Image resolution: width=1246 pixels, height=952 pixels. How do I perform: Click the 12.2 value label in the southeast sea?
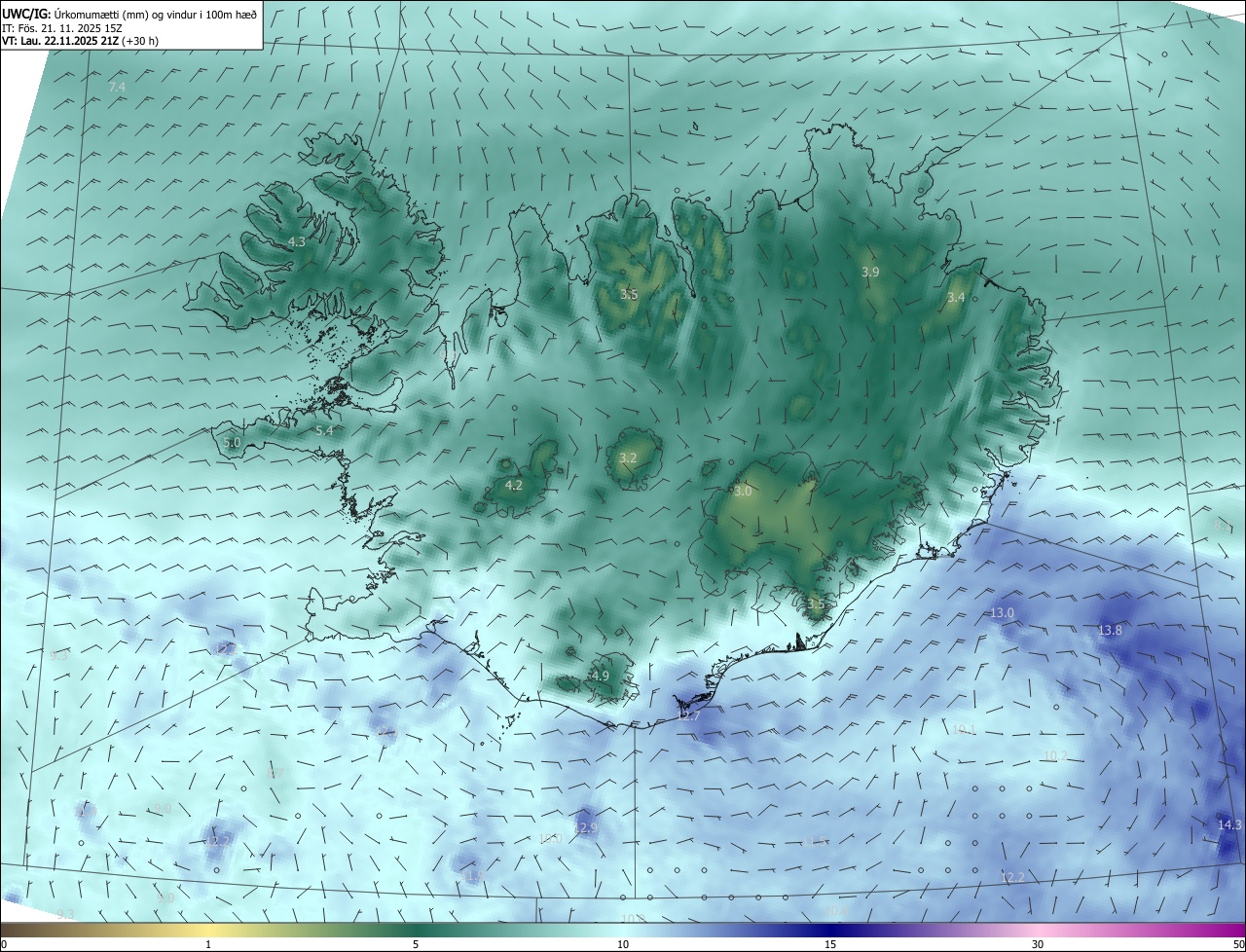coord(1012,877)
